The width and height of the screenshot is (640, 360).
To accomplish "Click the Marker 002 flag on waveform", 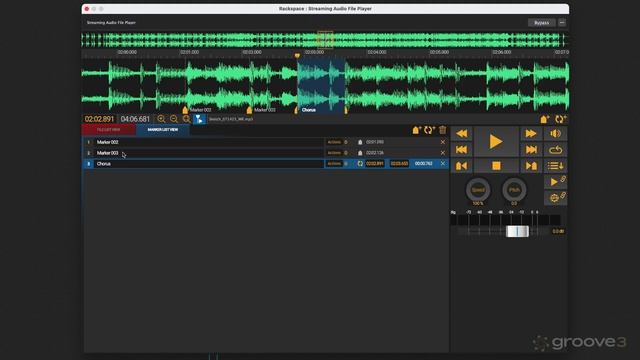I will click(185, 110).
